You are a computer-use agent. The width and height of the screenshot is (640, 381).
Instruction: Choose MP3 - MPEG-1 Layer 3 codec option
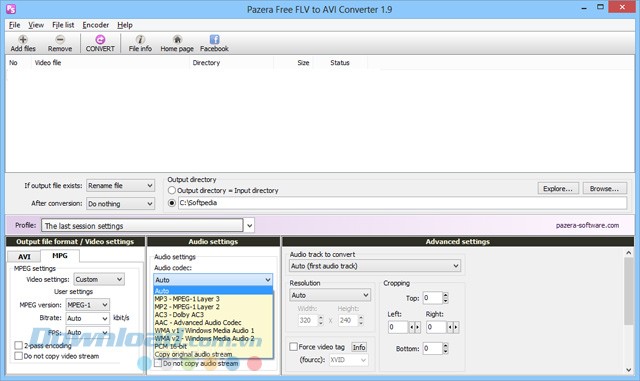(213, 299)
